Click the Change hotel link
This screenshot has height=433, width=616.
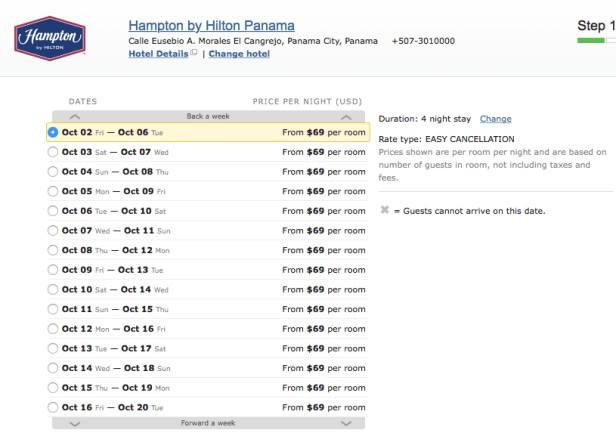tap(239, 54)
